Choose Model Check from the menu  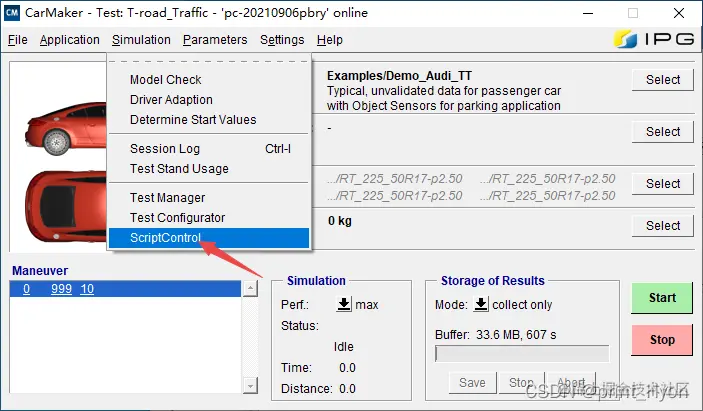pos(209,79)
